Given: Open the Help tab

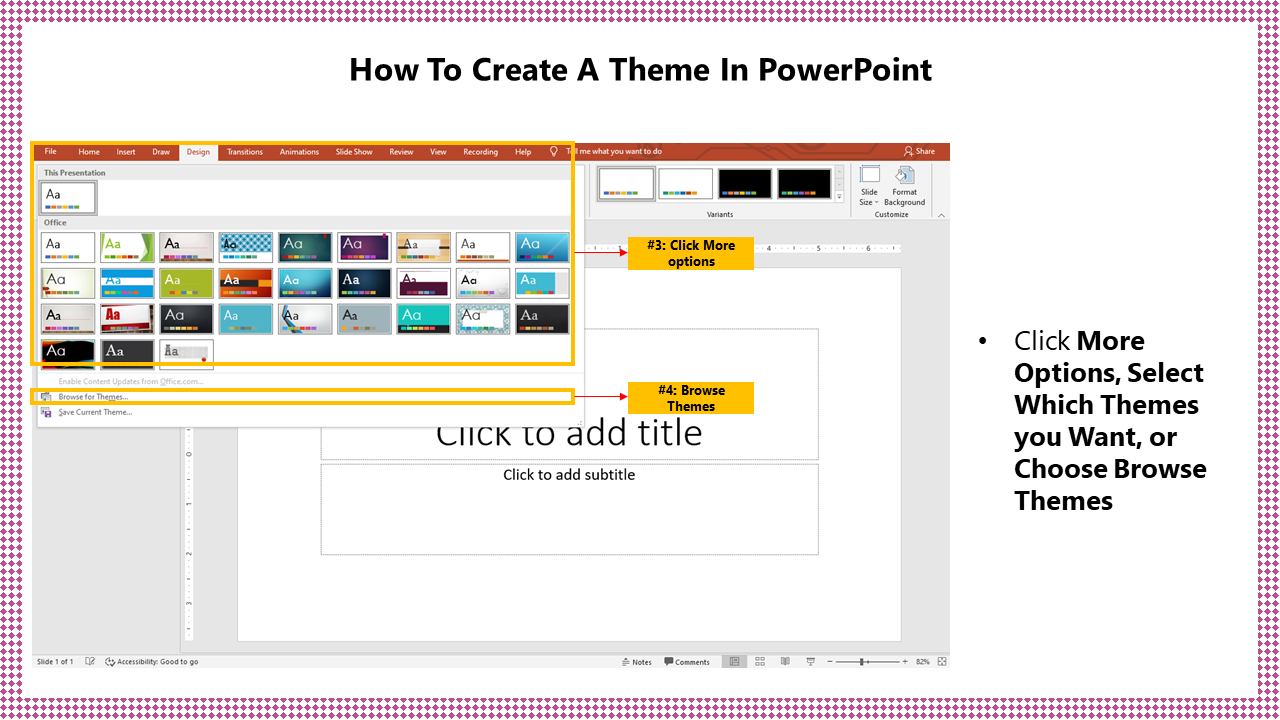Looking at the screenshot, I should [523, 152].
